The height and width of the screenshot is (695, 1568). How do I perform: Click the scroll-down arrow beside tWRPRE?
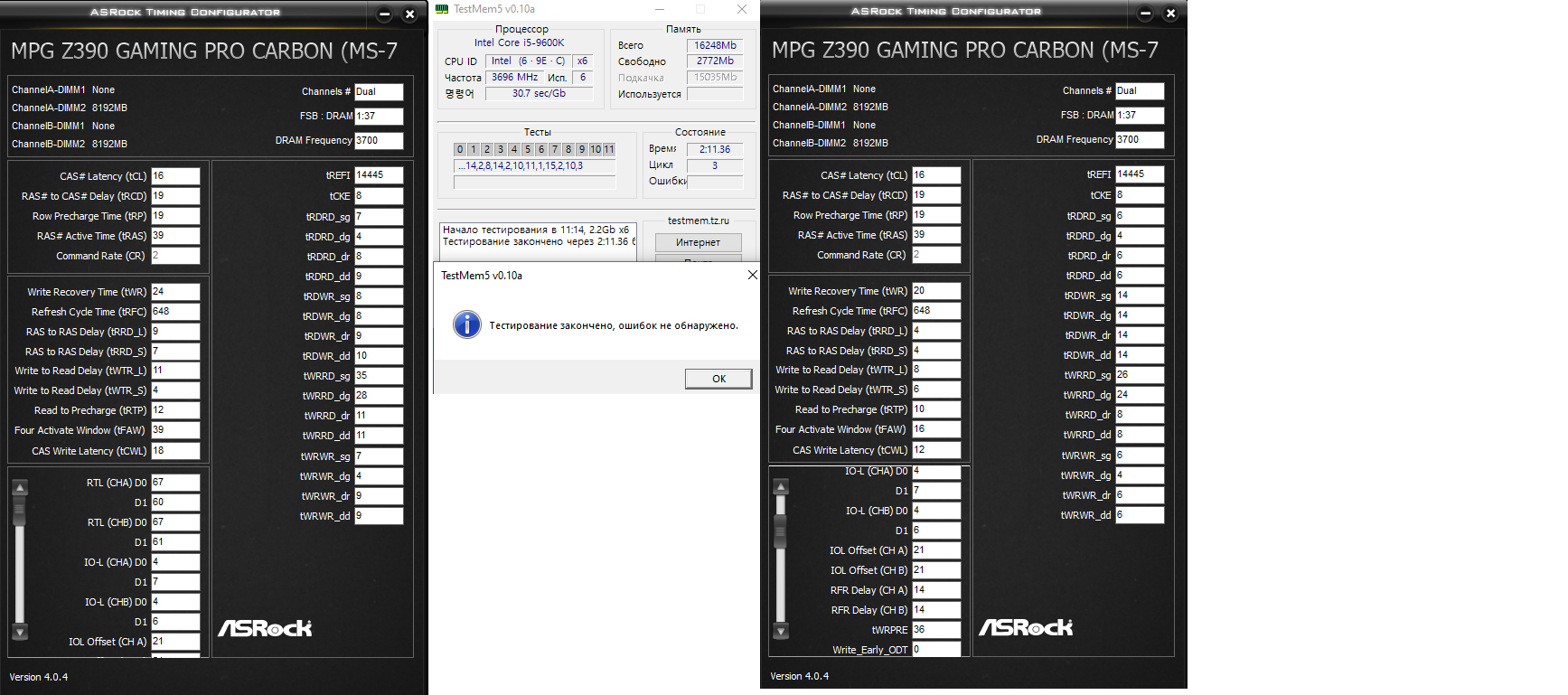[x=782, y=631]
